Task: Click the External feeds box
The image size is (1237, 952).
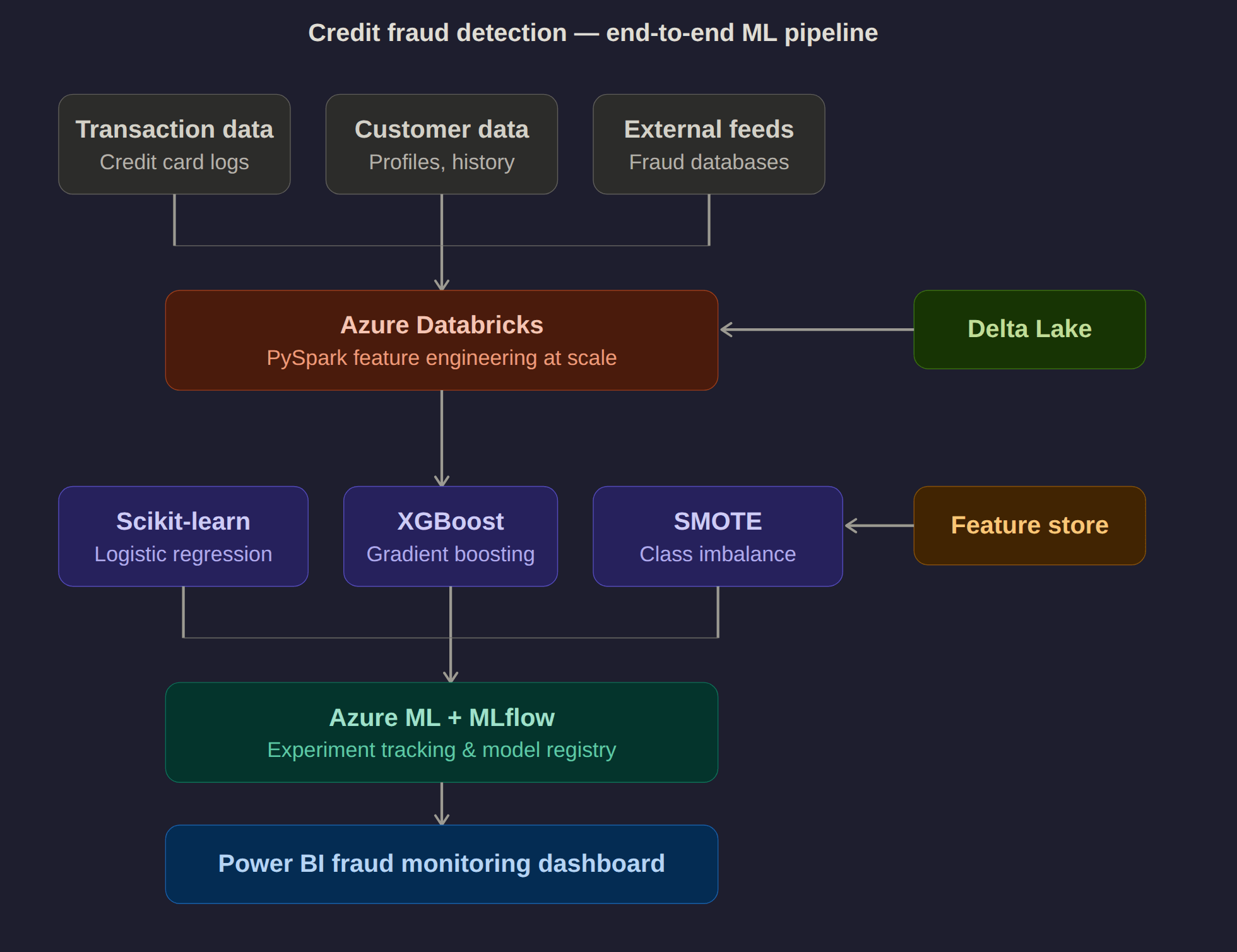Action: coord(708,145)
